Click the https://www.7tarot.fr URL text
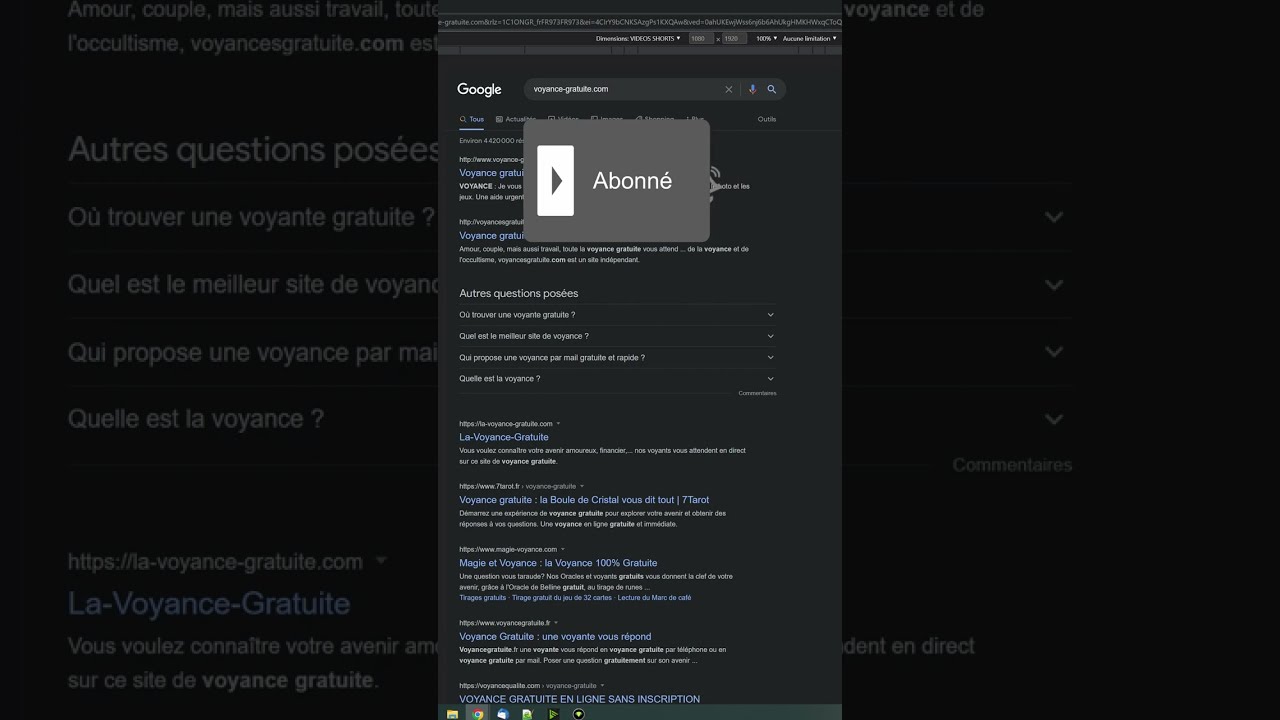The width and height of the screenshot is (1280, 720). pos(489,486)
